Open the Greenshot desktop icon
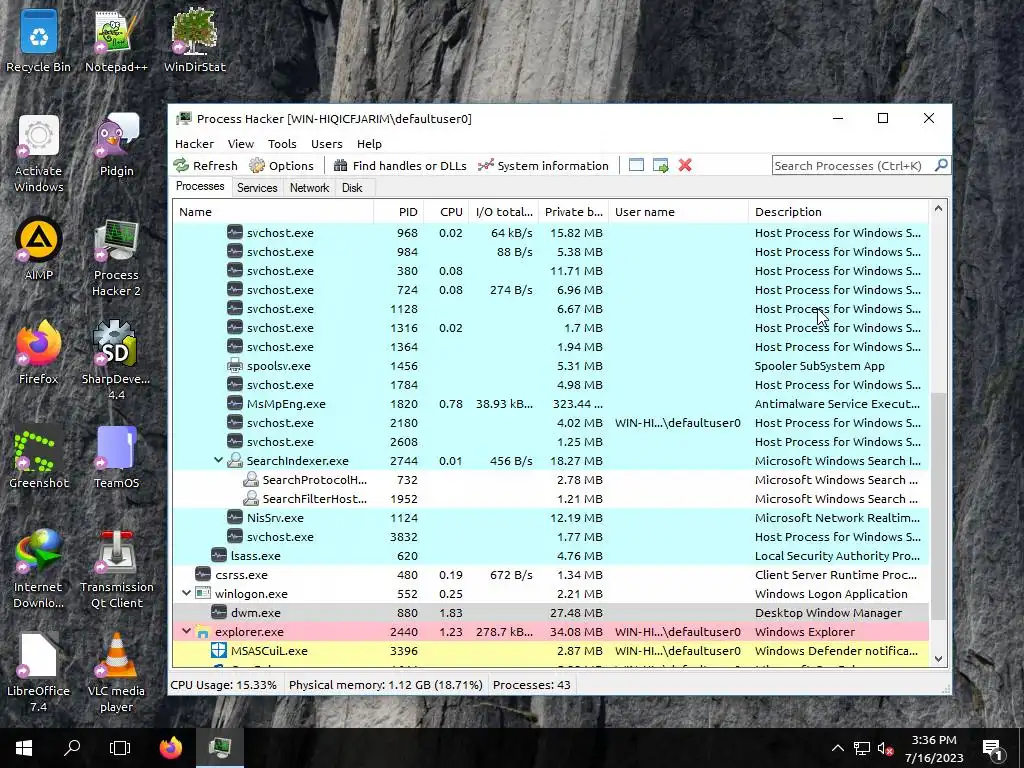Image resolution: width=1024 pixels, height=768 pixels. 39,457
